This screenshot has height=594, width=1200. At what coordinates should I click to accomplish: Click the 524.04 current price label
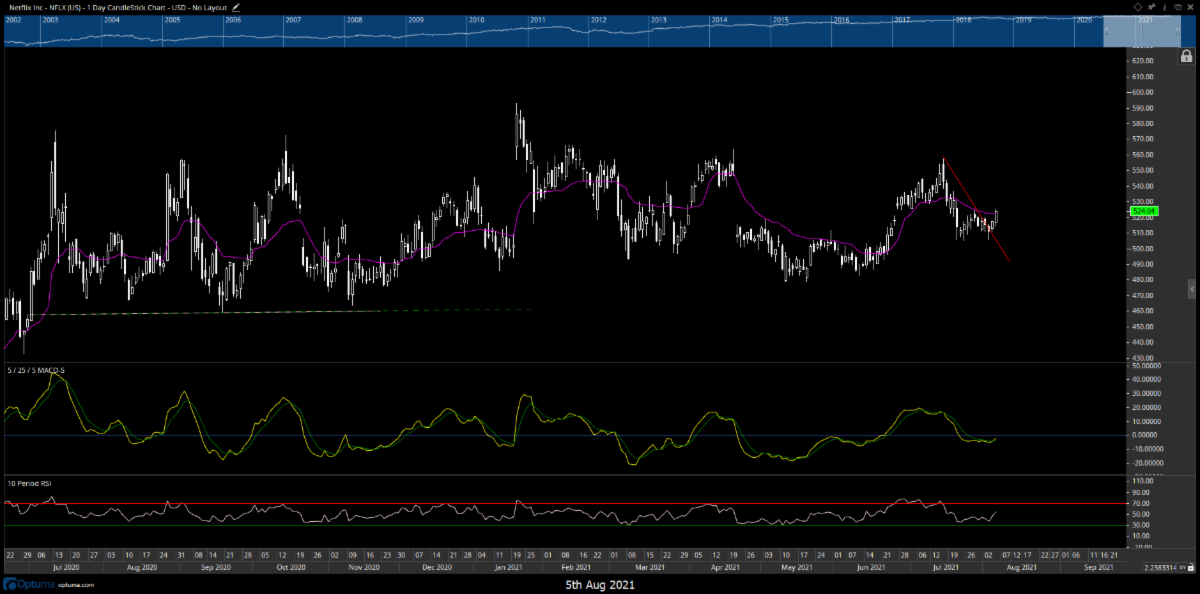1144,212
